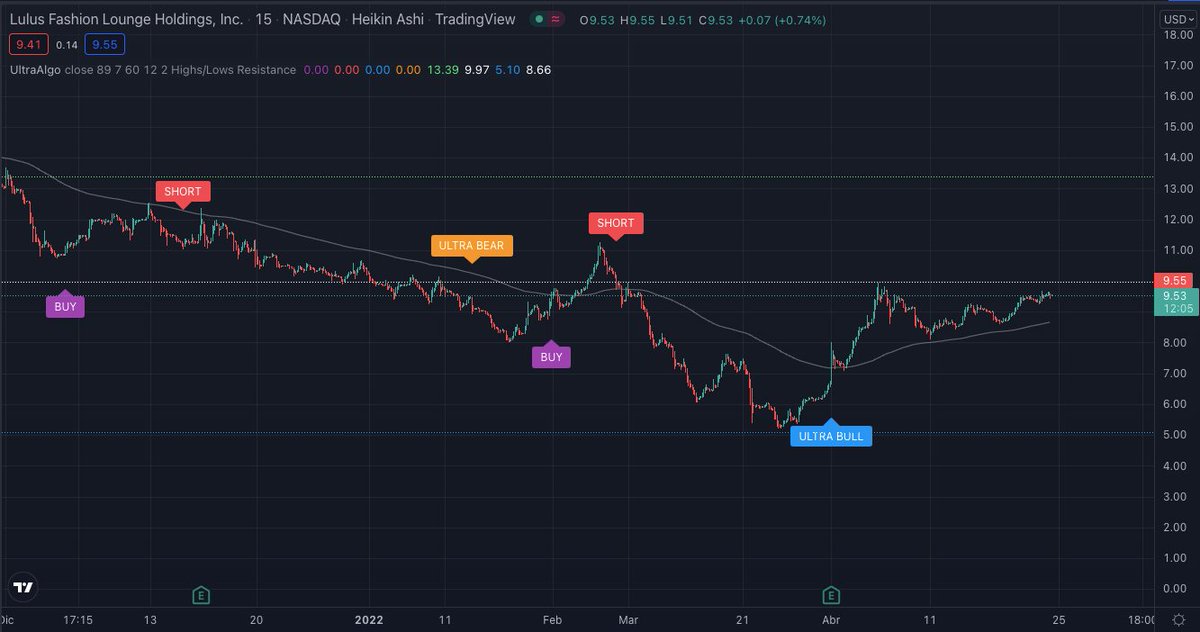Click the TradingView logo icon
Image resolution: width=1200 pixels, height=632 pixels.
(x=24, y=588)
